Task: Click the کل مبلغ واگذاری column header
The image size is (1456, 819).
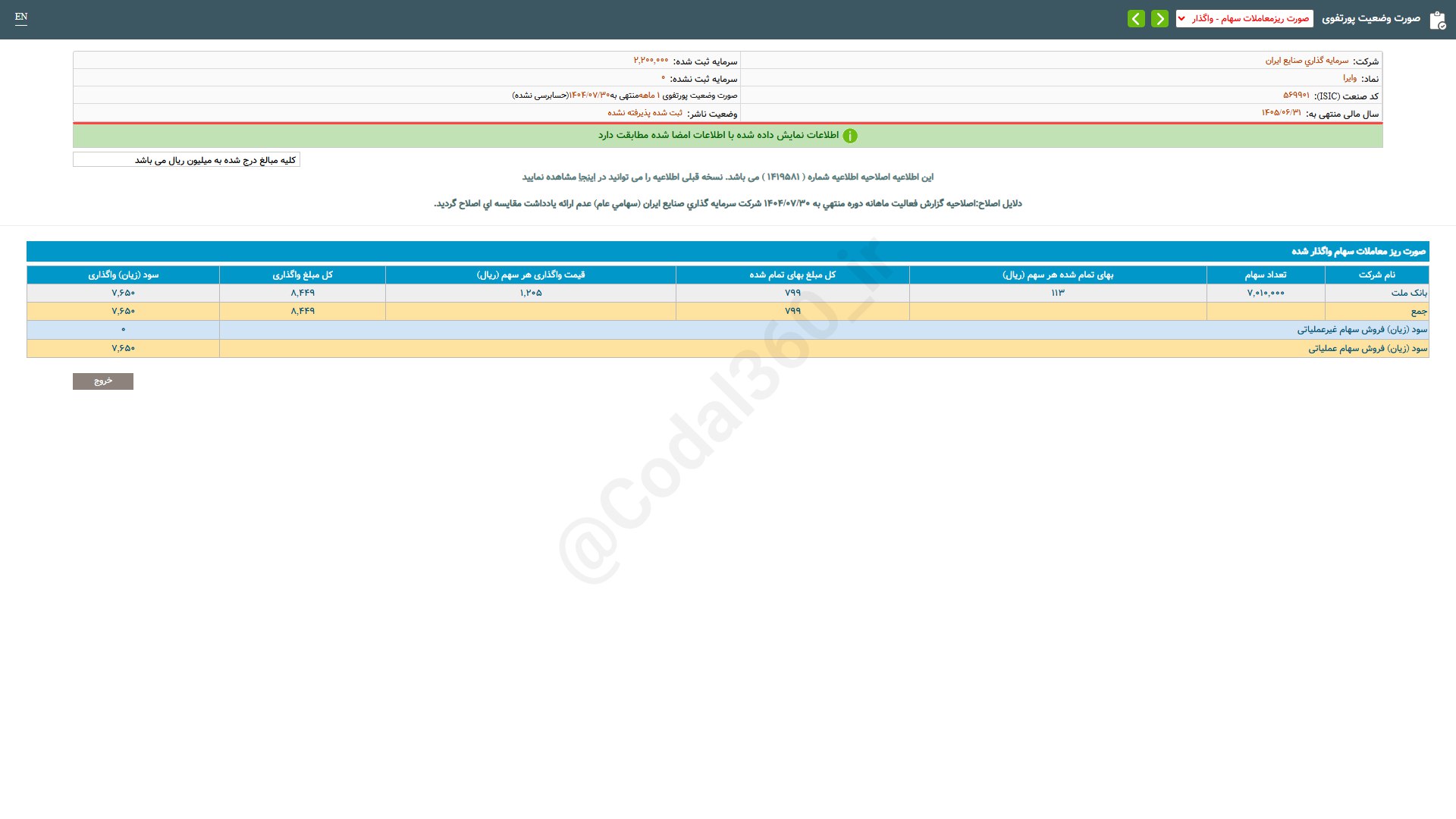Action: pos(303,275)
